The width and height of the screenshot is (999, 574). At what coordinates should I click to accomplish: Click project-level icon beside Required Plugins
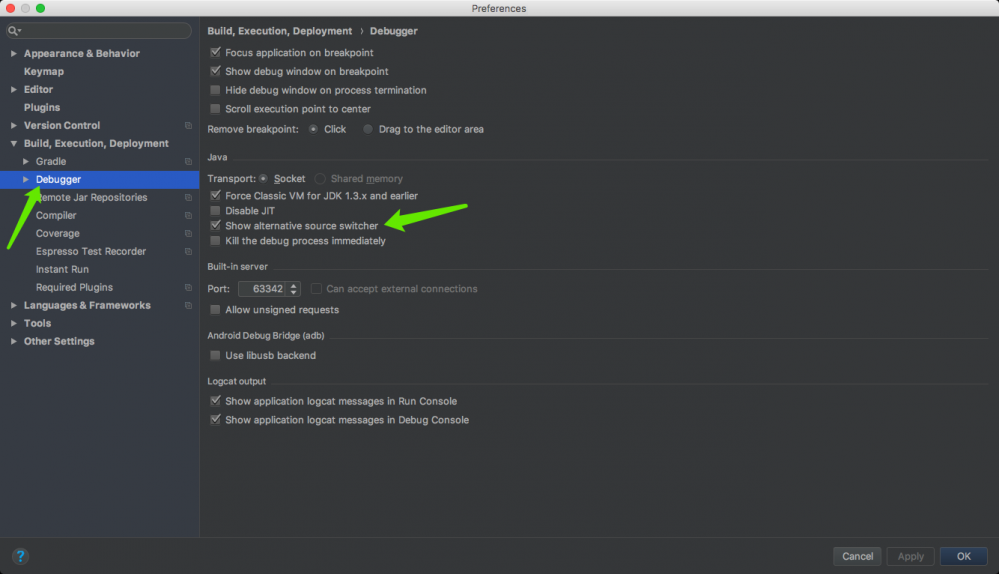[x=188, y=287]
